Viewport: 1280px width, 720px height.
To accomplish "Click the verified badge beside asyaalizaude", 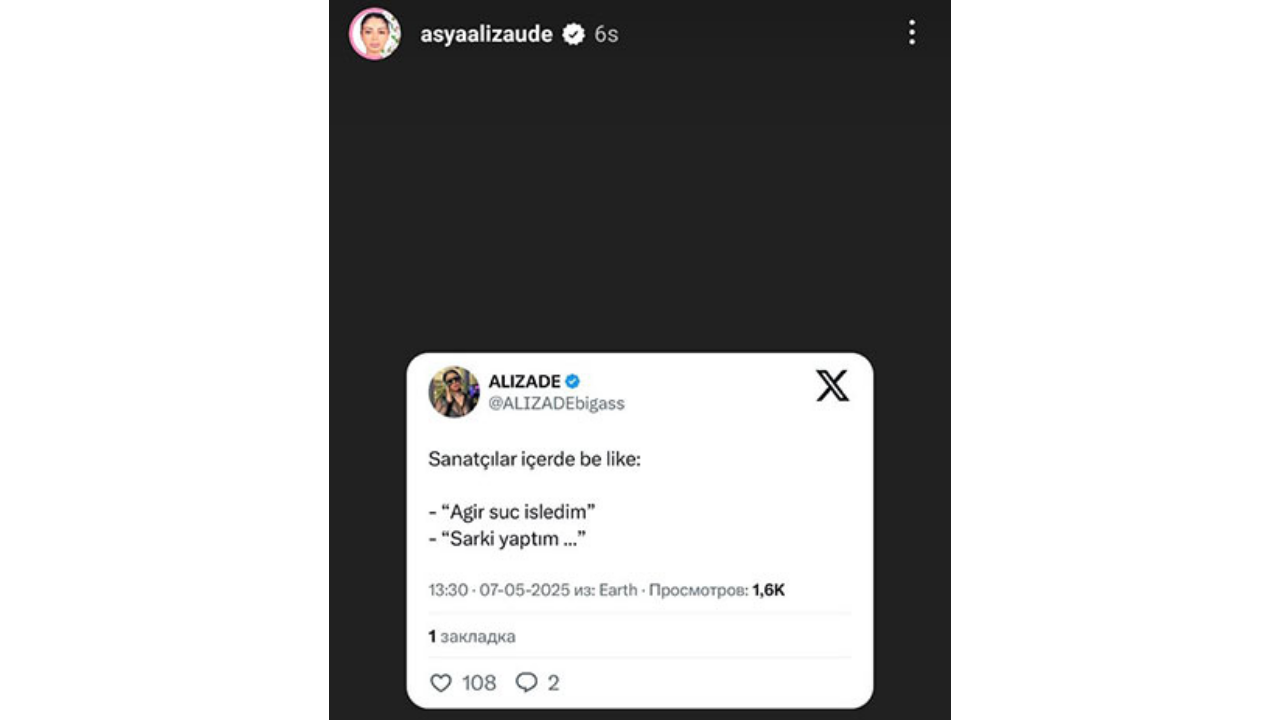I will pyautogui.click(x=573, y=34).
